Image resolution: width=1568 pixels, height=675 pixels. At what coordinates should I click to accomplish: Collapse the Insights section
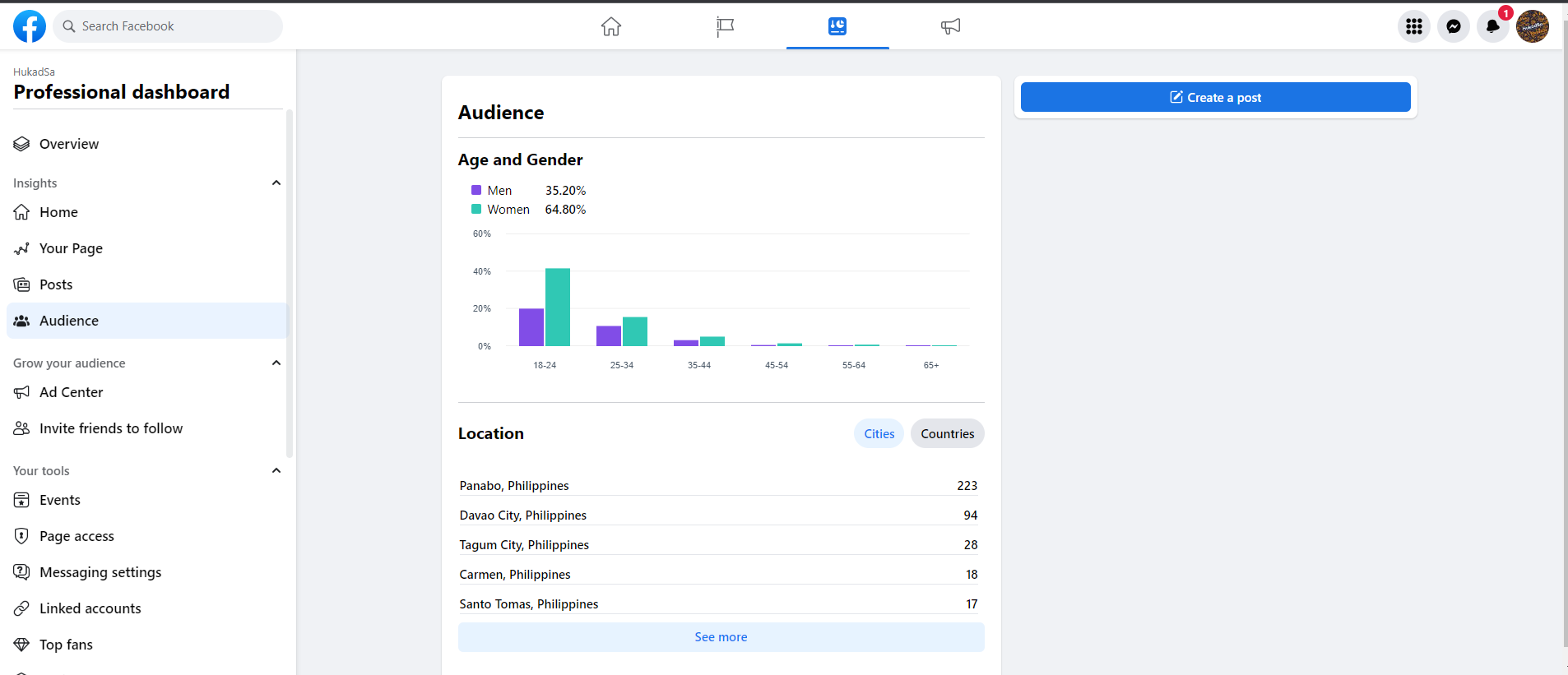point(276,183)
